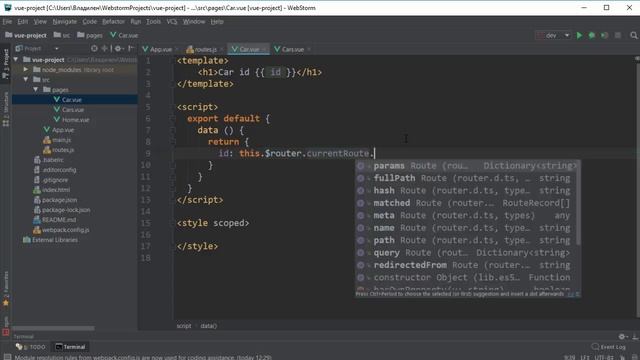
Task: Collapse the vue-project root folder
Action: point(16,60)
